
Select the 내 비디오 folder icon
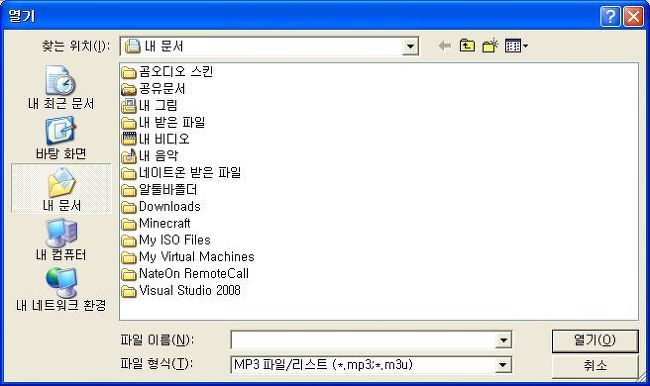click(x=129, y=139)
